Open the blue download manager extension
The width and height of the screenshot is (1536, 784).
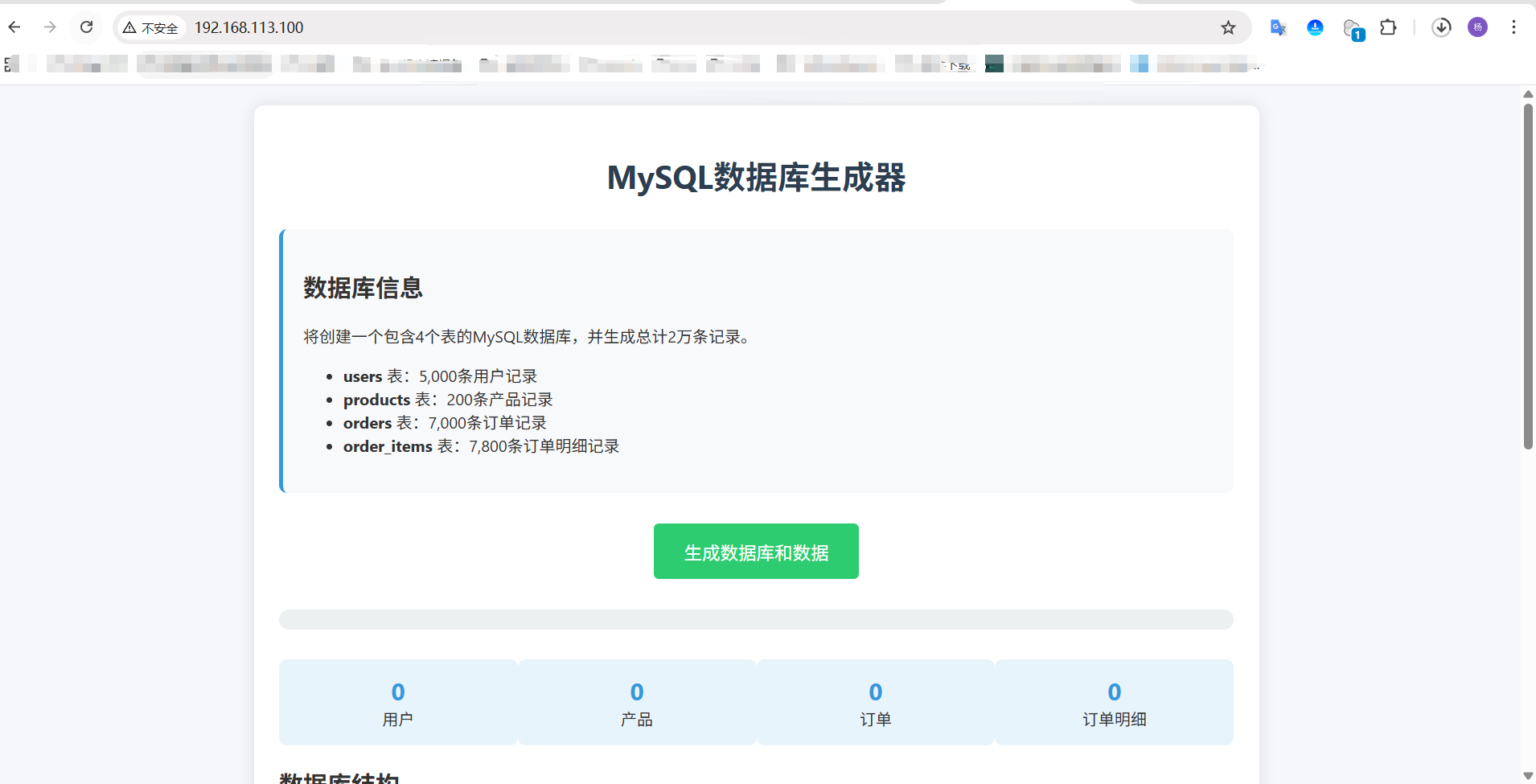[1315, 27]
